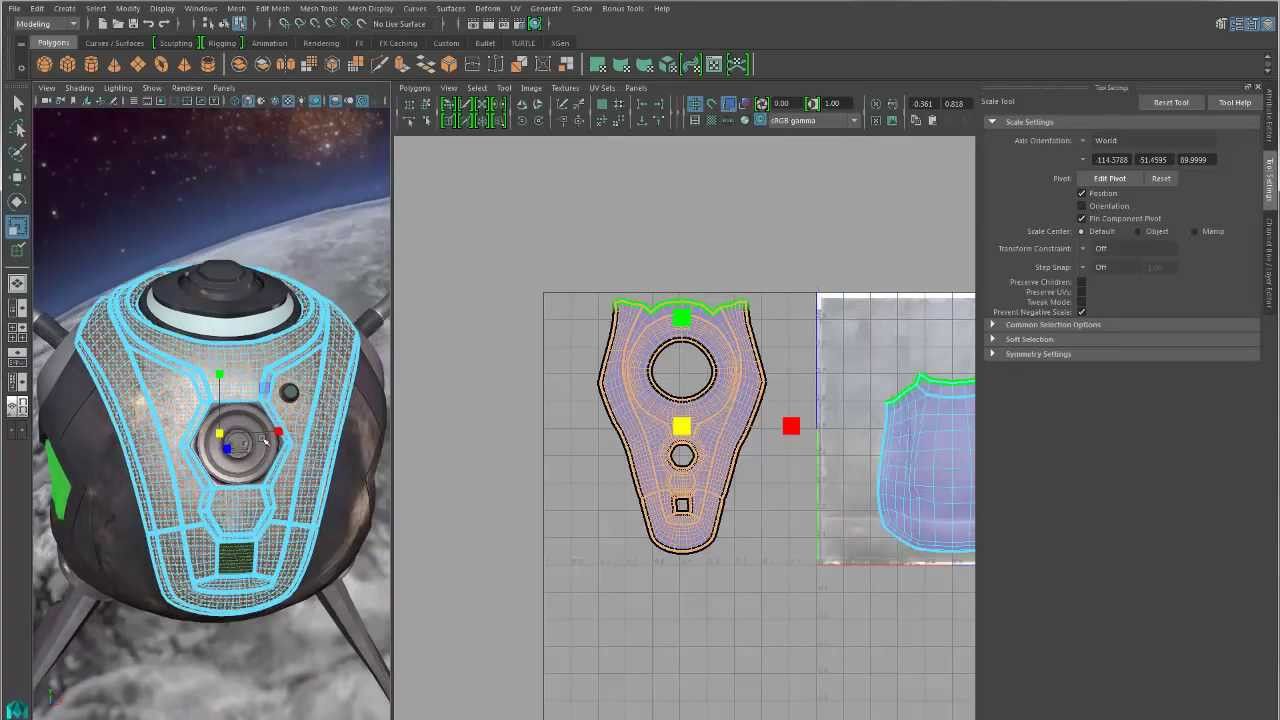Open the Mesh Tools menu

pyautogui.click(x=318, y=8)
